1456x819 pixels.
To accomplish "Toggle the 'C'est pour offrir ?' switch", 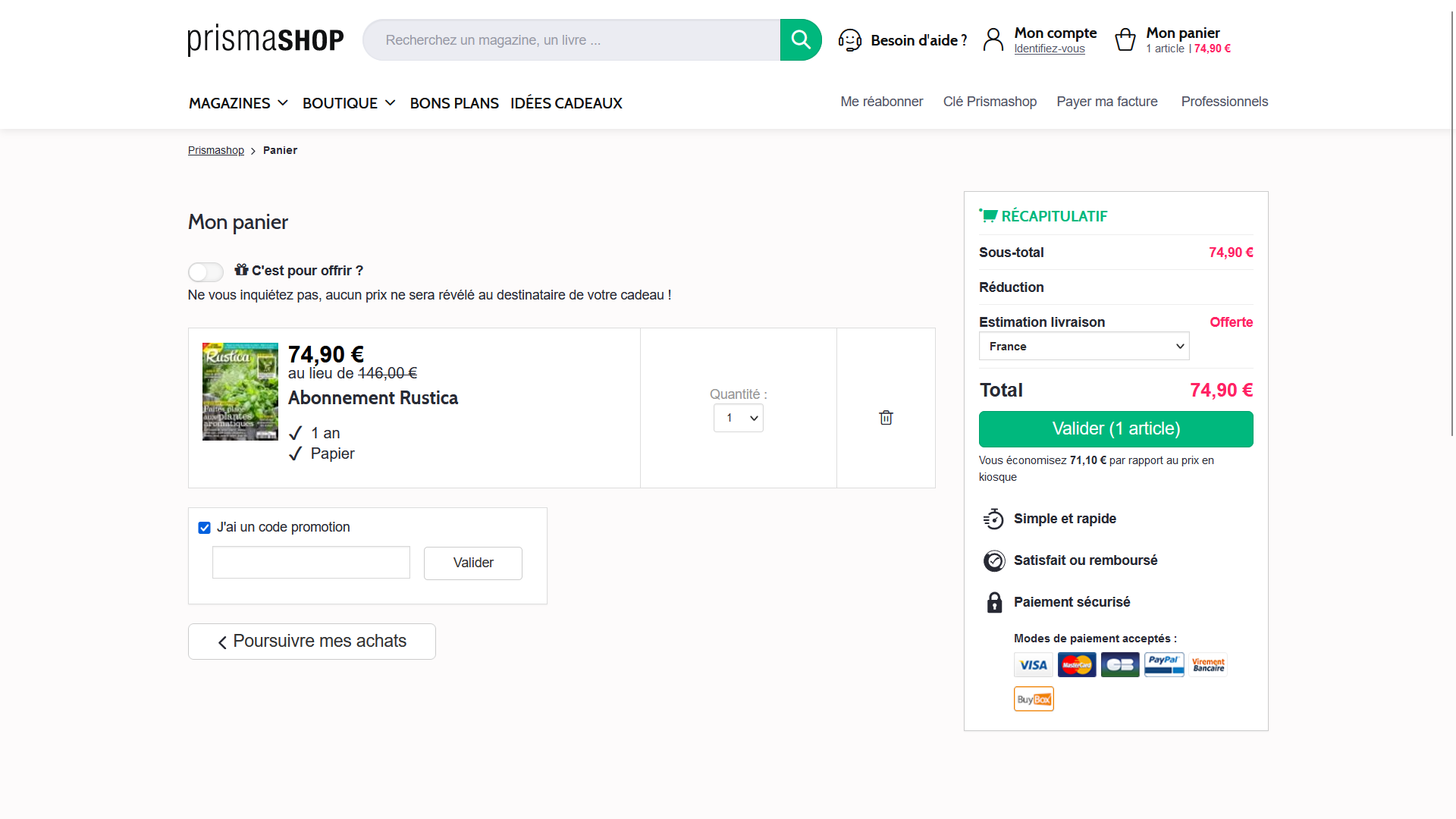I will 205,271.
